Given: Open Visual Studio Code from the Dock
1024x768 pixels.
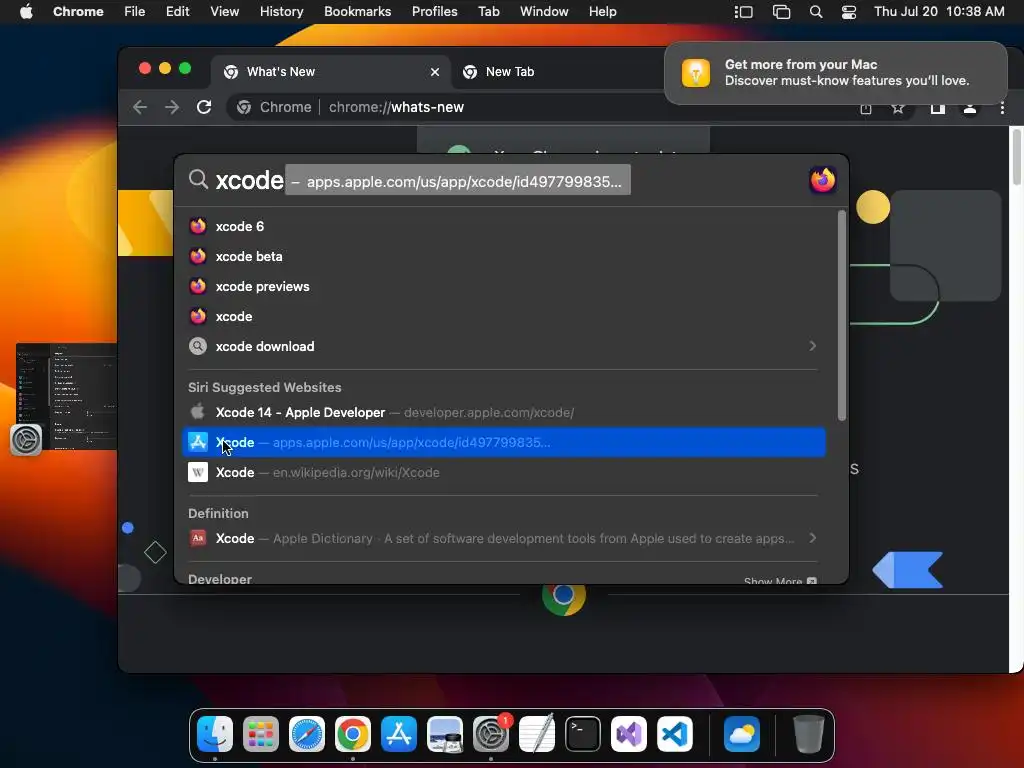Looking at the screenshot, I should (x=675, y=734).
